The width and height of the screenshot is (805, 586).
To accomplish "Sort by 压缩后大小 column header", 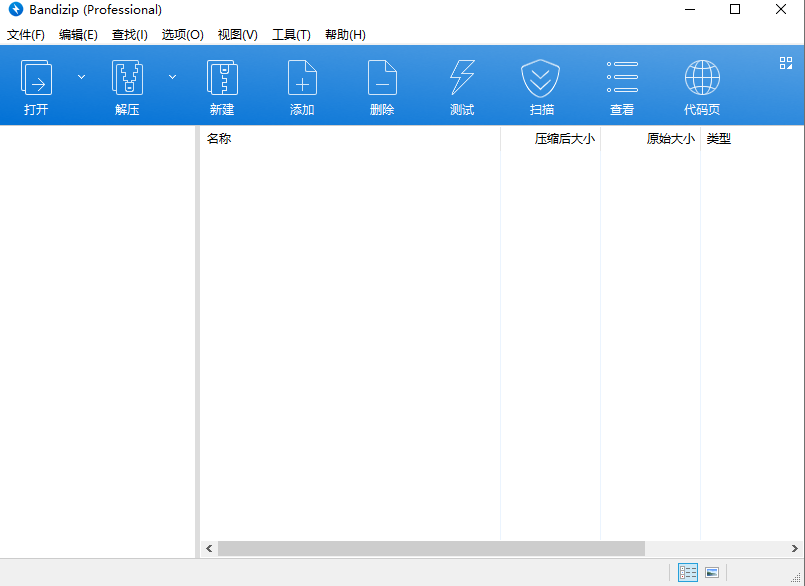I will 550,139.
